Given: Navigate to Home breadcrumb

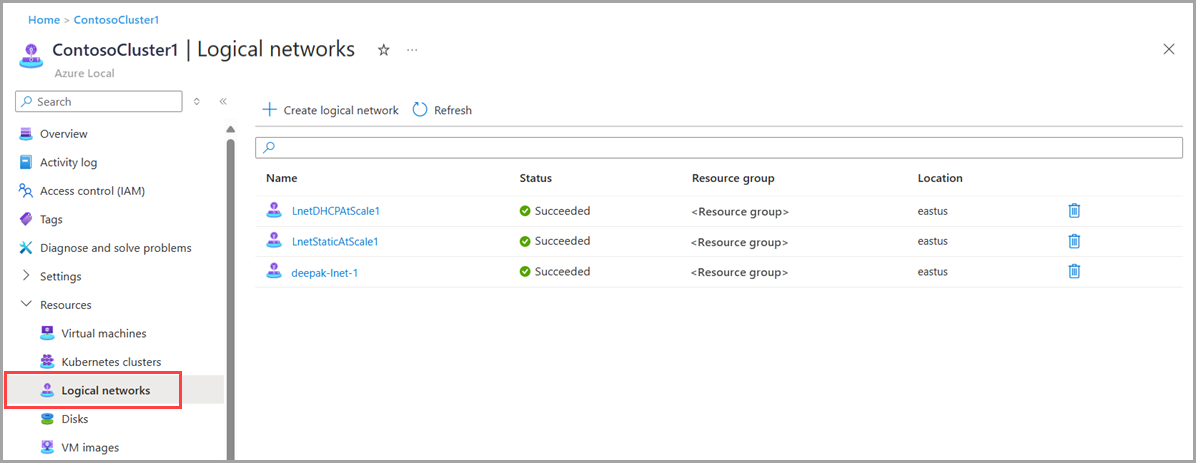Looking at the screenshot, I should tap(43, 20).
